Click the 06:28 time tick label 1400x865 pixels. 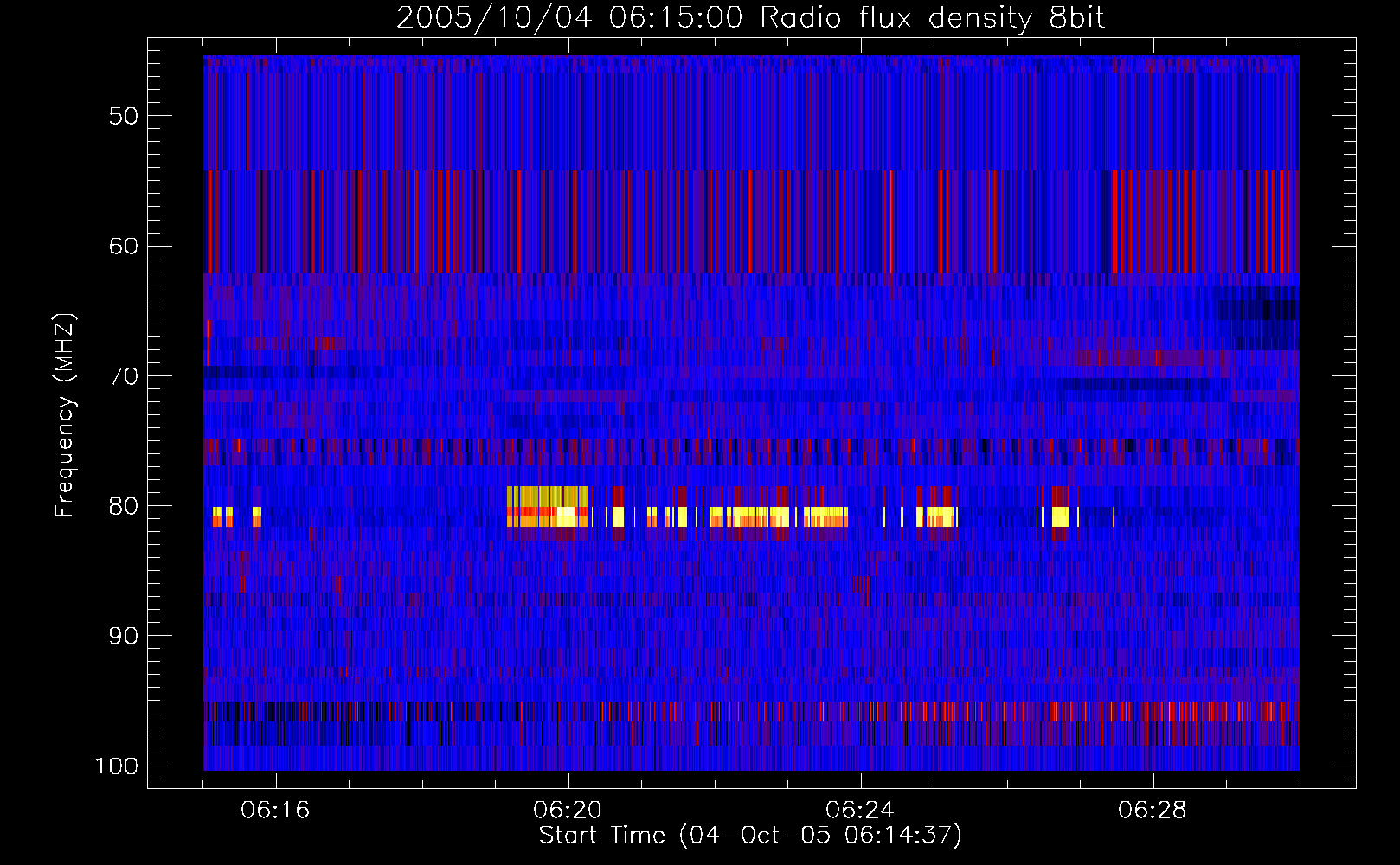(x=1153, y=811)
